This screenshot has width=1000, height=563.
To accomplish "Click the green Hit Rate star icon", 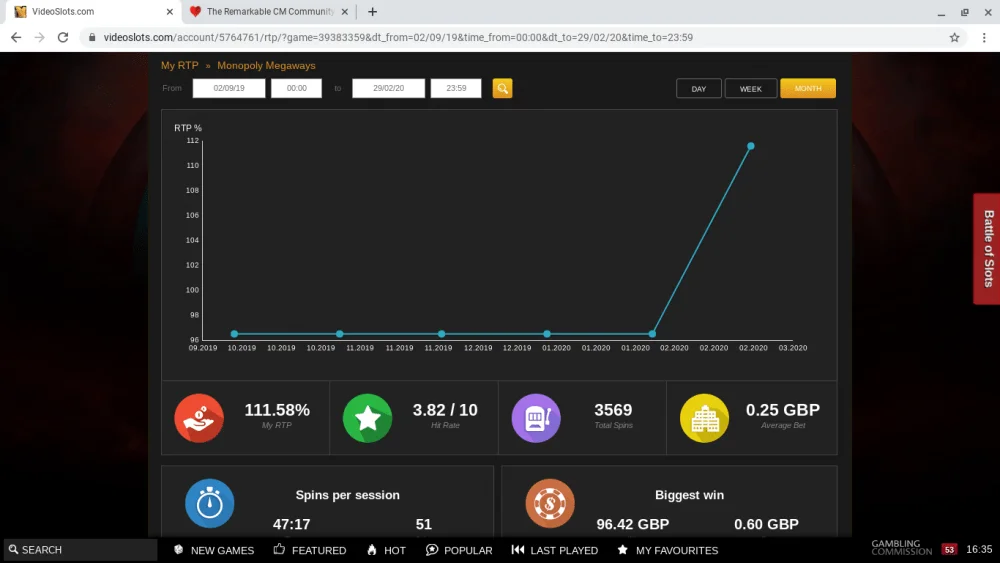I will [x=367, y=418].
